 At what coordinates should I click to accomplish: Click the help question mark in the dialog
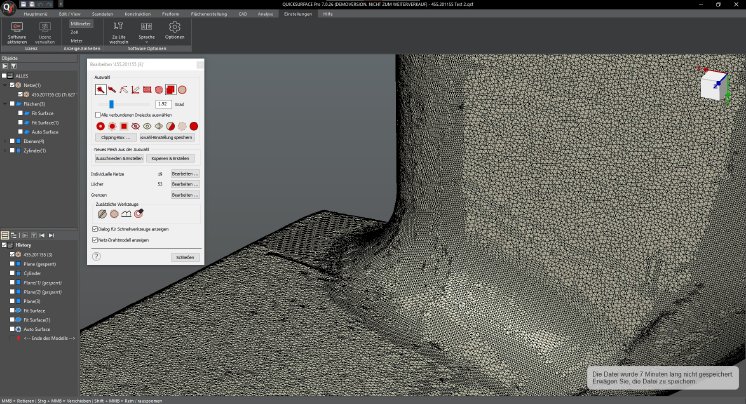point(97,256)
